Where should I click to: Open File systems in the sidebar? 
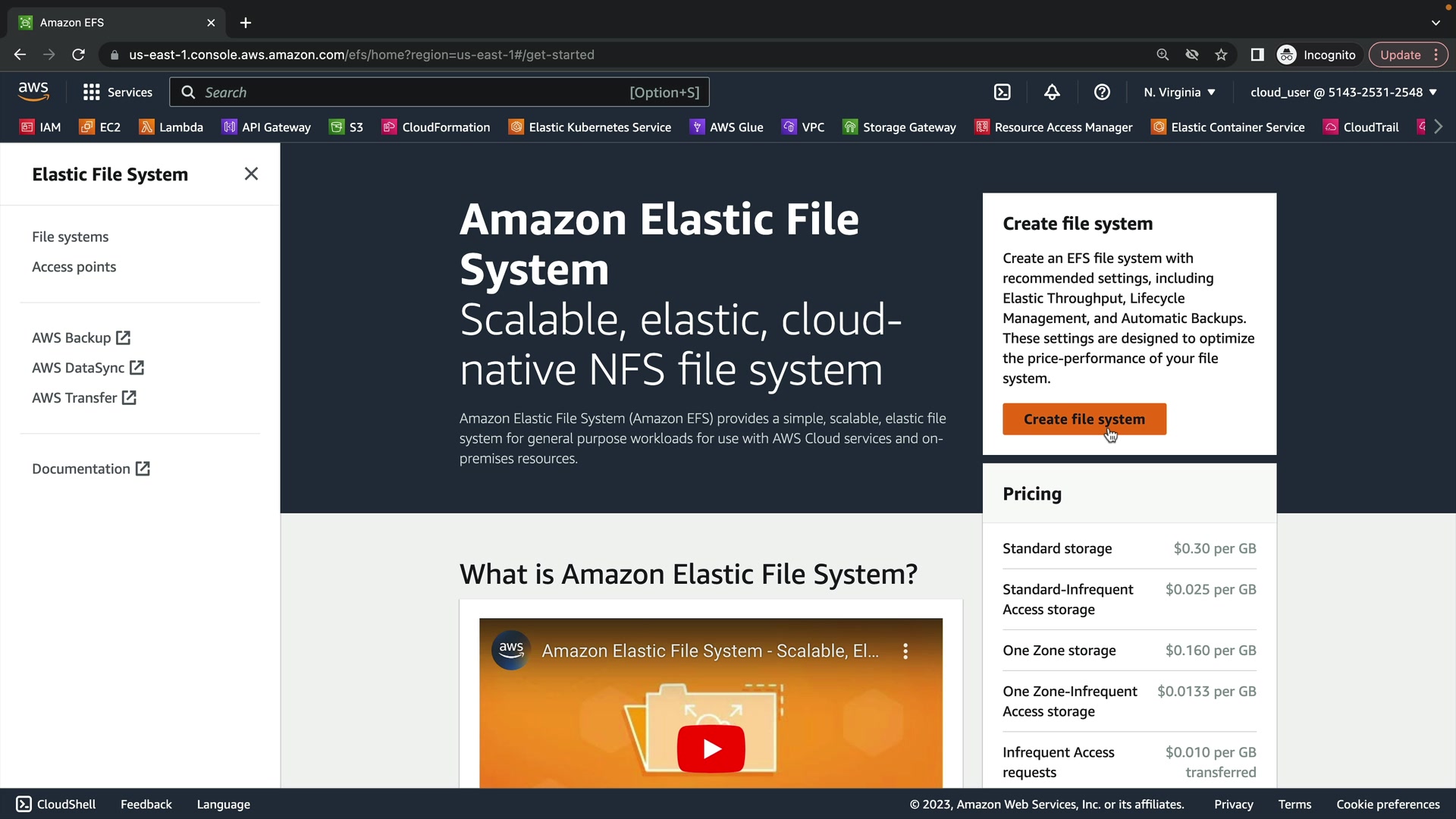click(70, 237)
